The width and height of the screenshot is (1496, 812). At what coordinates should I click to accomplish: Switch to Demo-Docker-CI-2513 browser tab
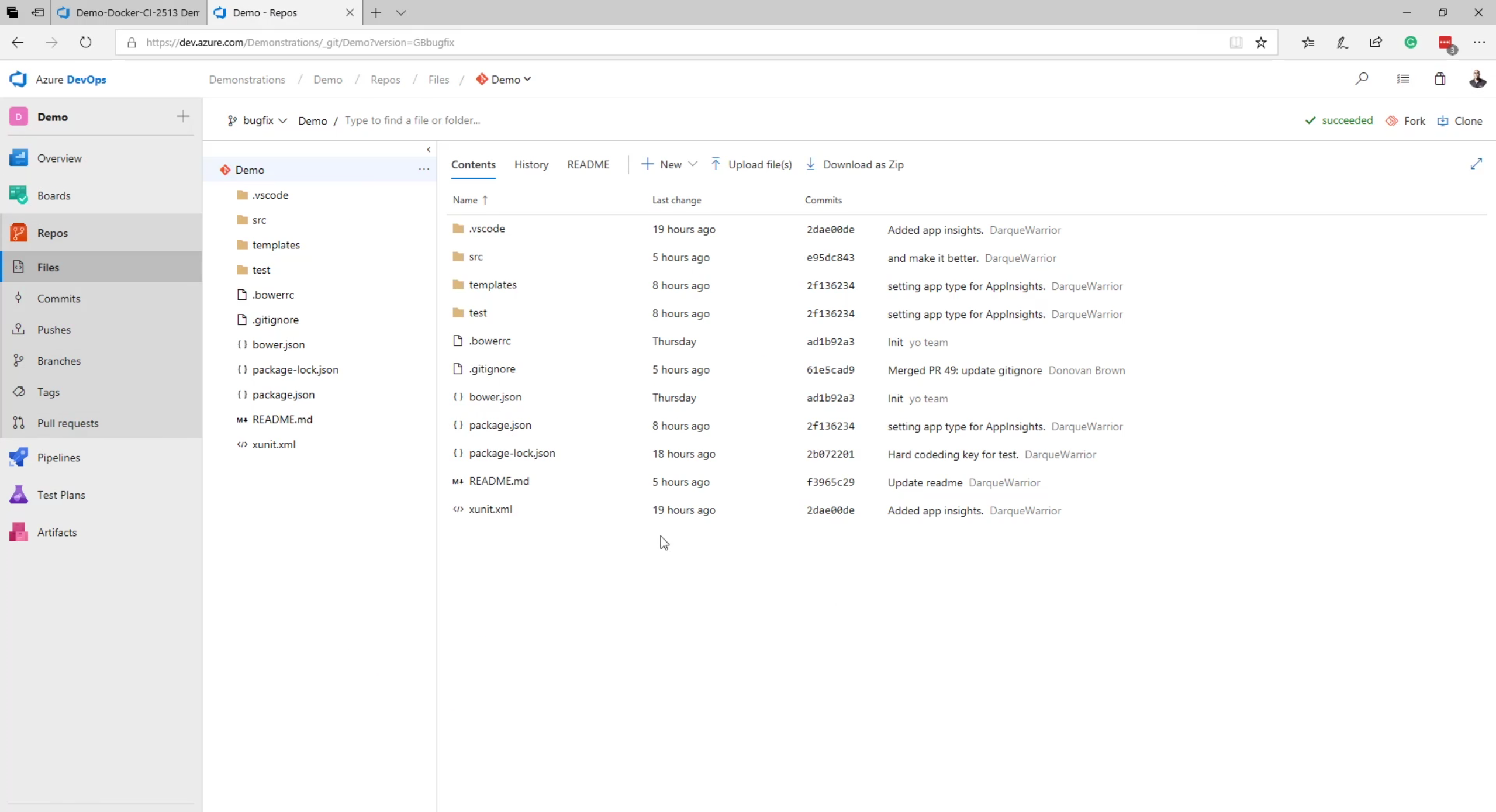pos(129,13)
